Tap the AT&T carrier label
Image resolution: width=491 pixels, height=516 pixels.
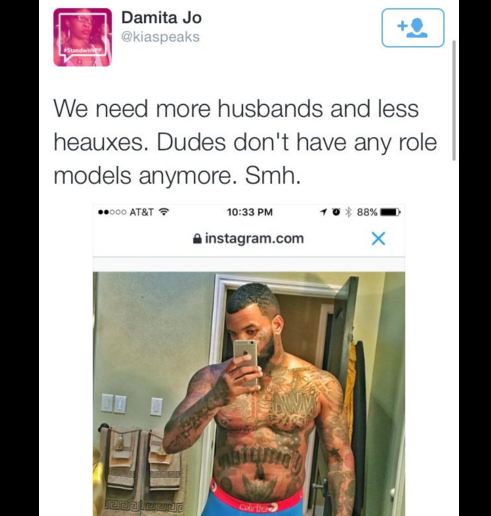pyautogui.click(x=142, y=212)
